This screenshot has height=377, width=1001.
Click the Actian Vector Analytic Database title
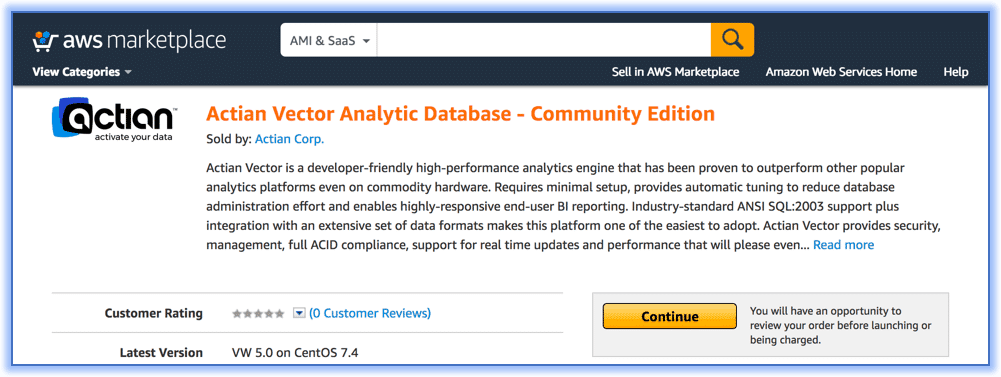tap(460, 114)
